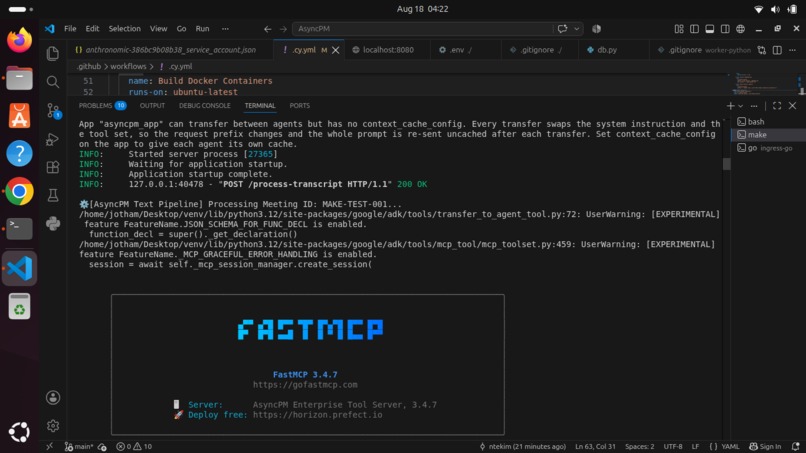Click the main* branch status item
This screenshot has height=453, width=806.
click(x=79, y=446)
